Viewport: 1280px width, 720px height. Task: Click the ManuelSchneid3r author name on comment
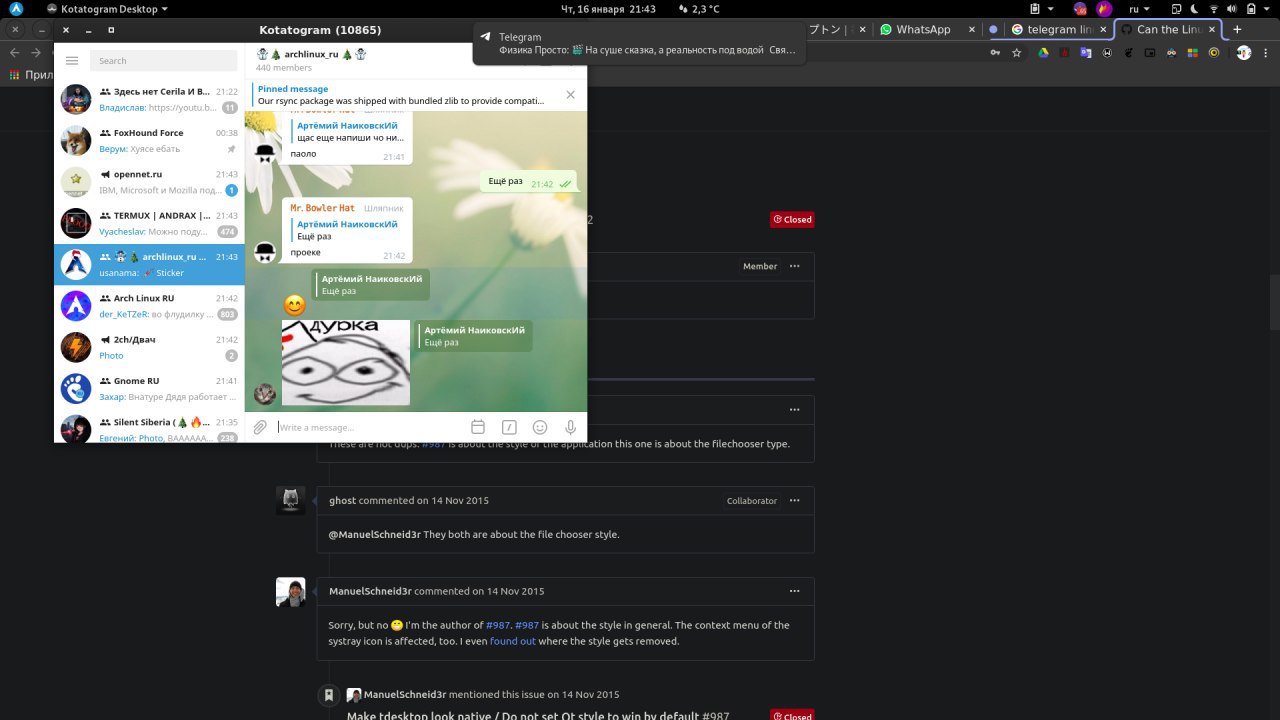370,591
